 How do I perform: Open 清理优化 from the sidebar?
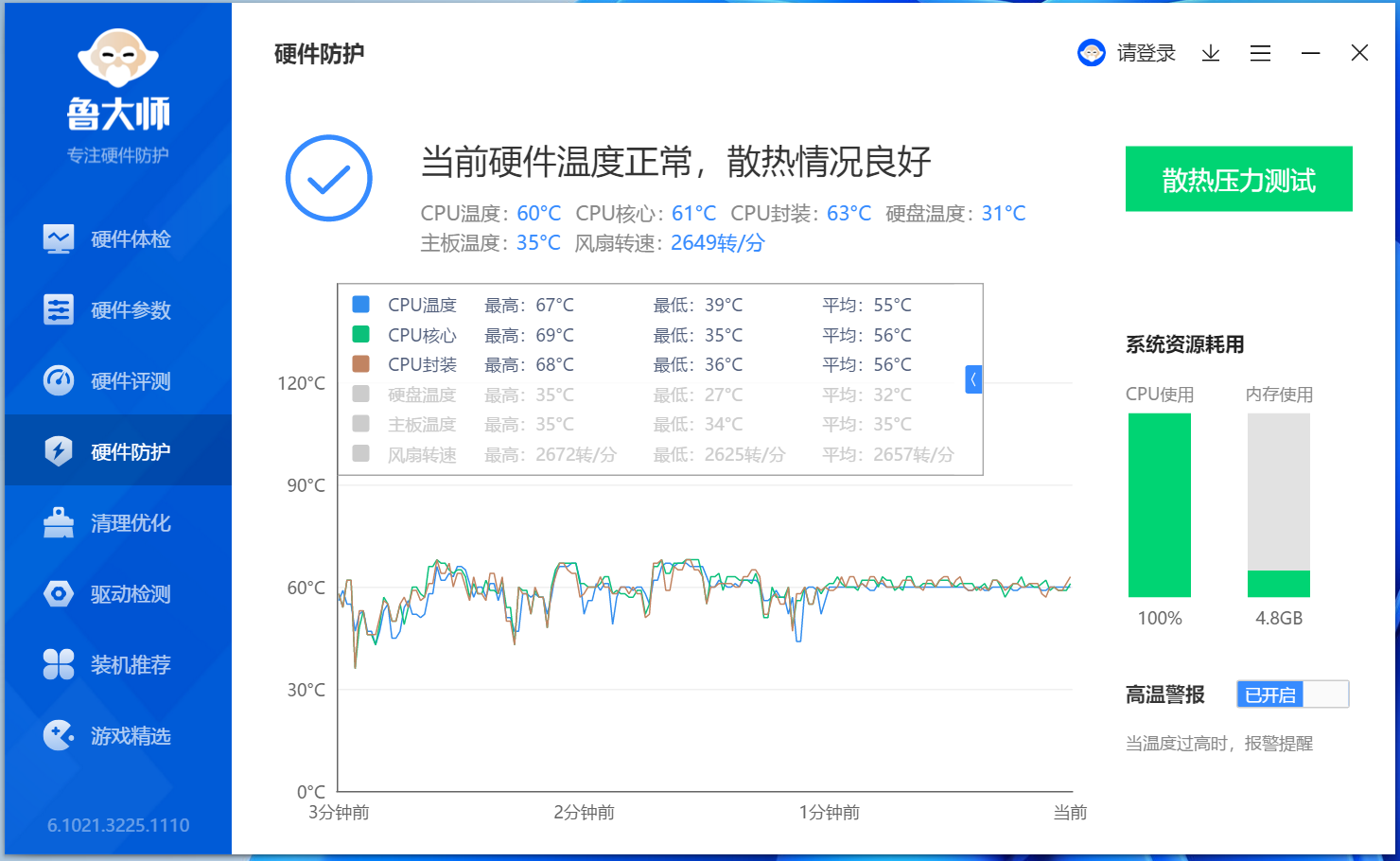click(118, 523)
